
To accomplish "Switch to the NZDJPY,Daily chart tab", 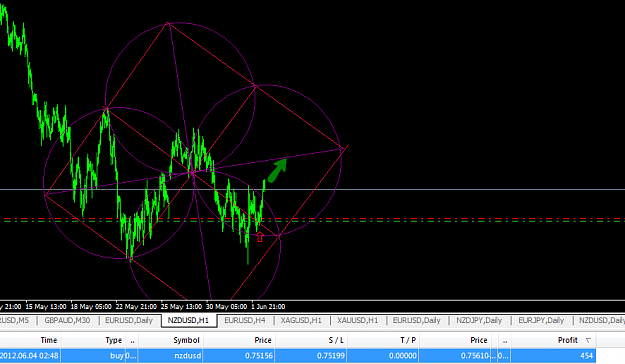I will [x=479, y=320].
